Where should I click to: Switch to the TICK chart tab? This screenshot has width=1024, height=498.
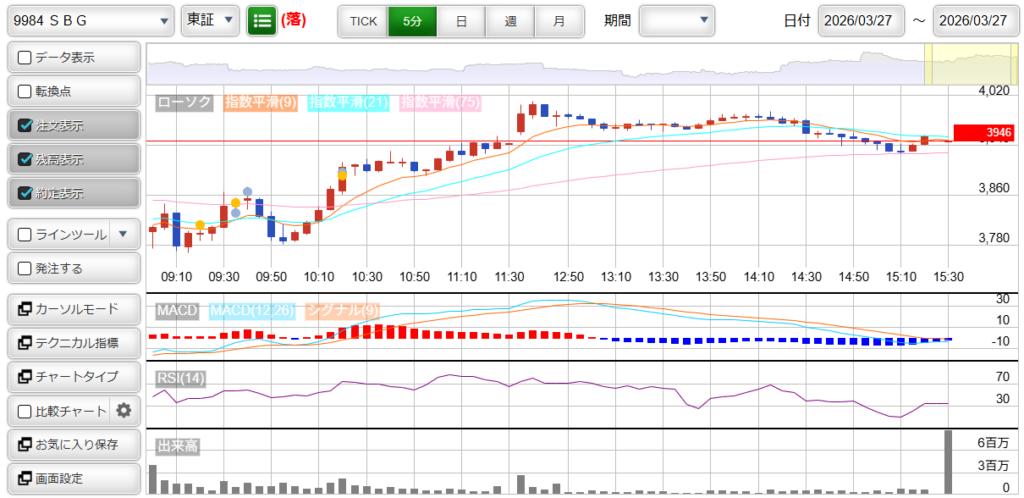(363, 20)
